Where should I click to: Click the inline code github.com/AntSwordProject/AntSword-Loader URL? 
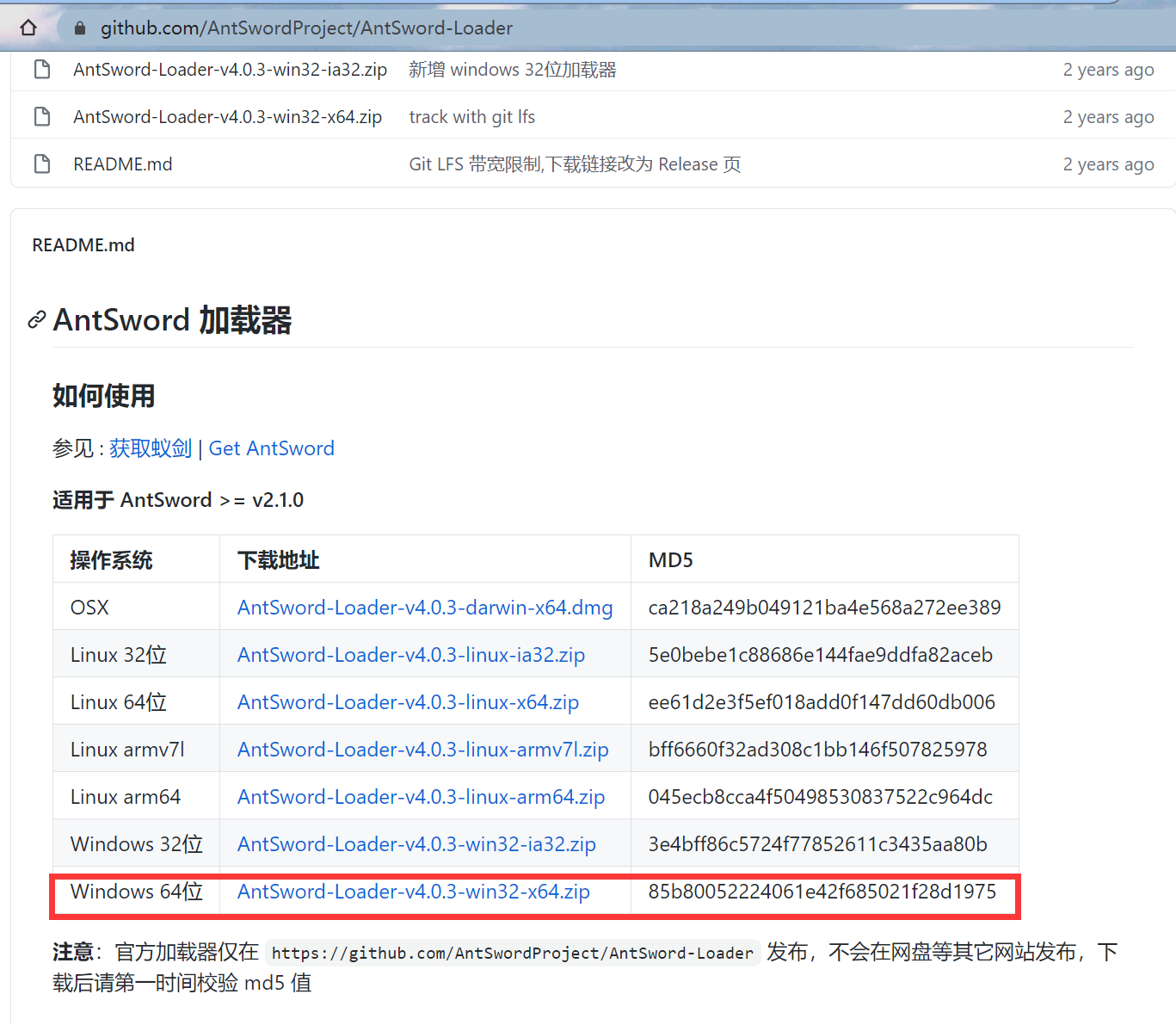pos(512,953)
